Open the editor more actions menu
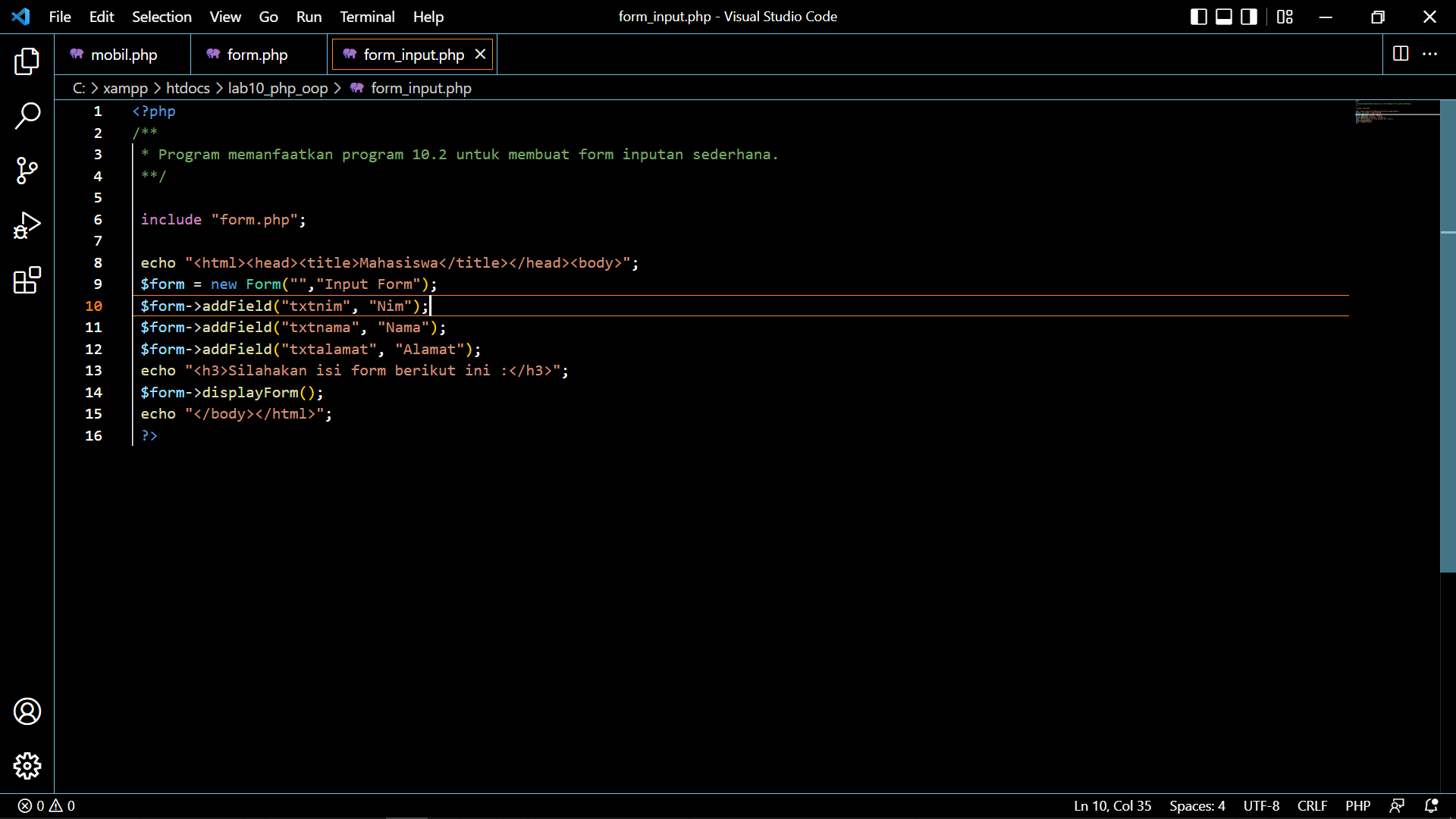Viewport: 1456px width, 819px height. pos(1431,54)
